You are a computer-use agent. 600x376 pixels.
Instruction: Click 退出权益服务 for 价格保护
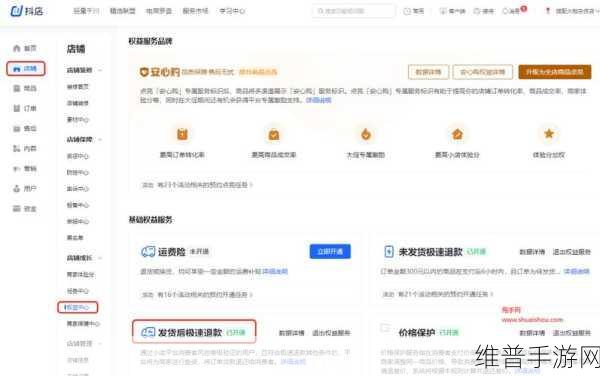572,333
